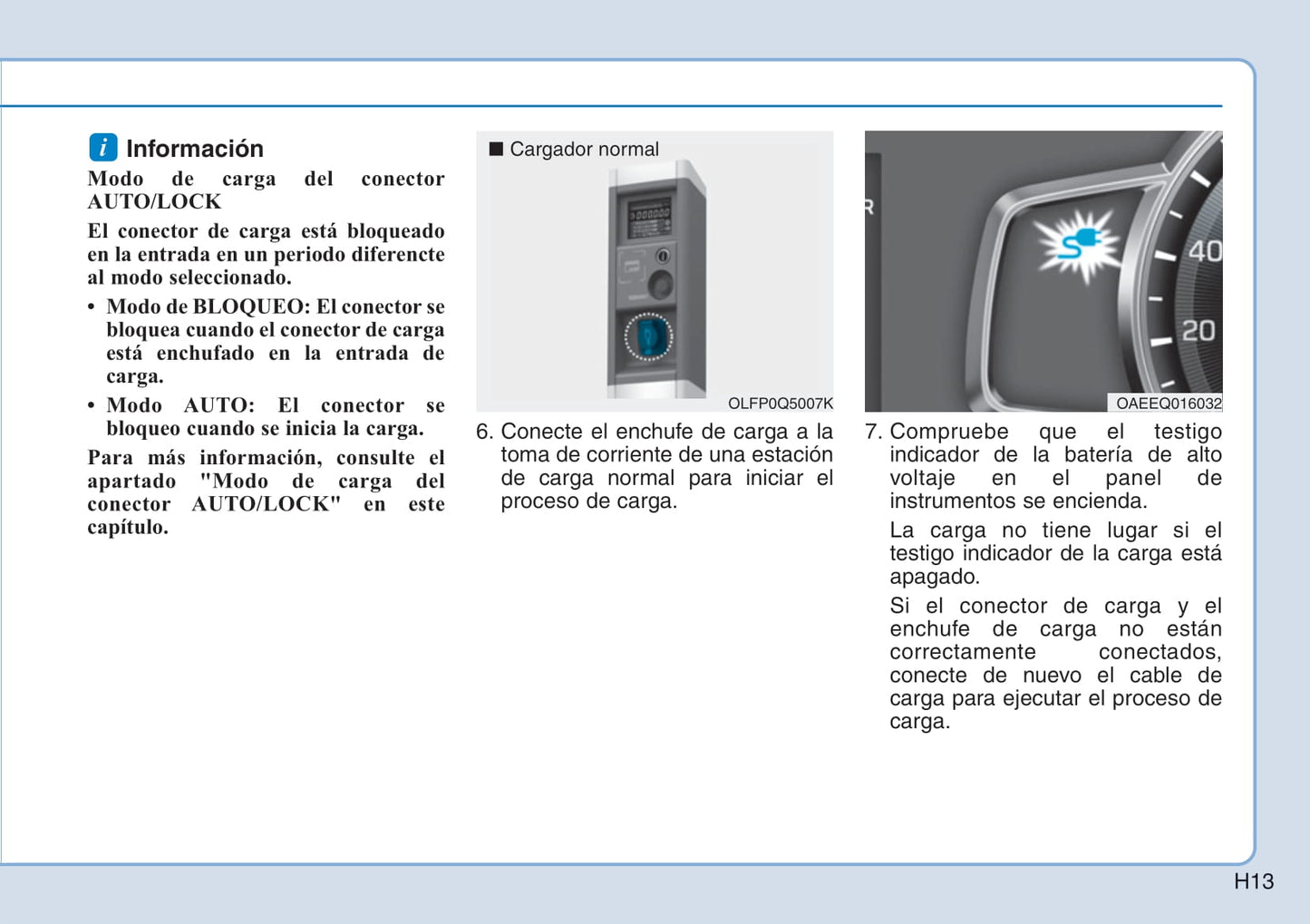
Task: Click the digital display on the charging station
Action: (x=650, y=216)
